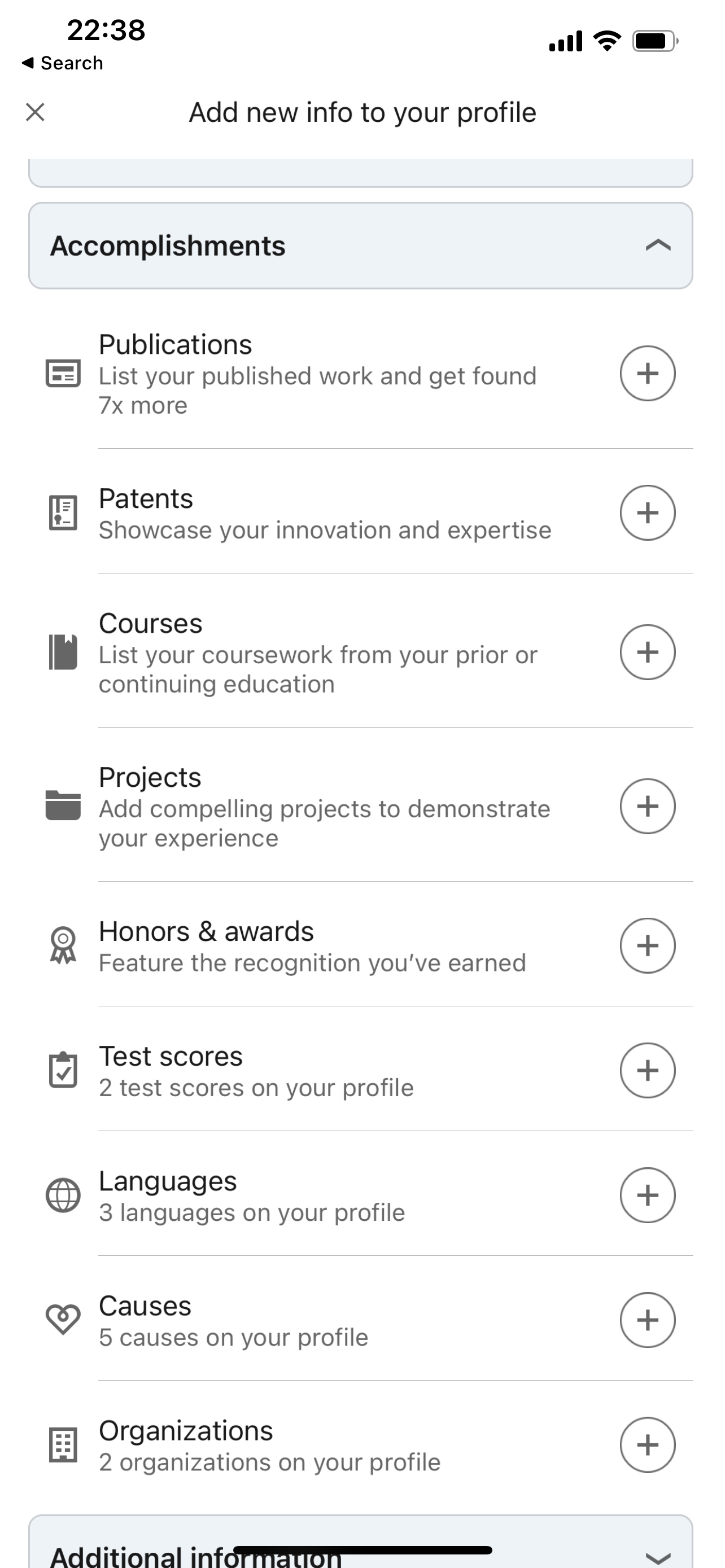
Task: Expand the Additional information section
Action: point(360,1541)
